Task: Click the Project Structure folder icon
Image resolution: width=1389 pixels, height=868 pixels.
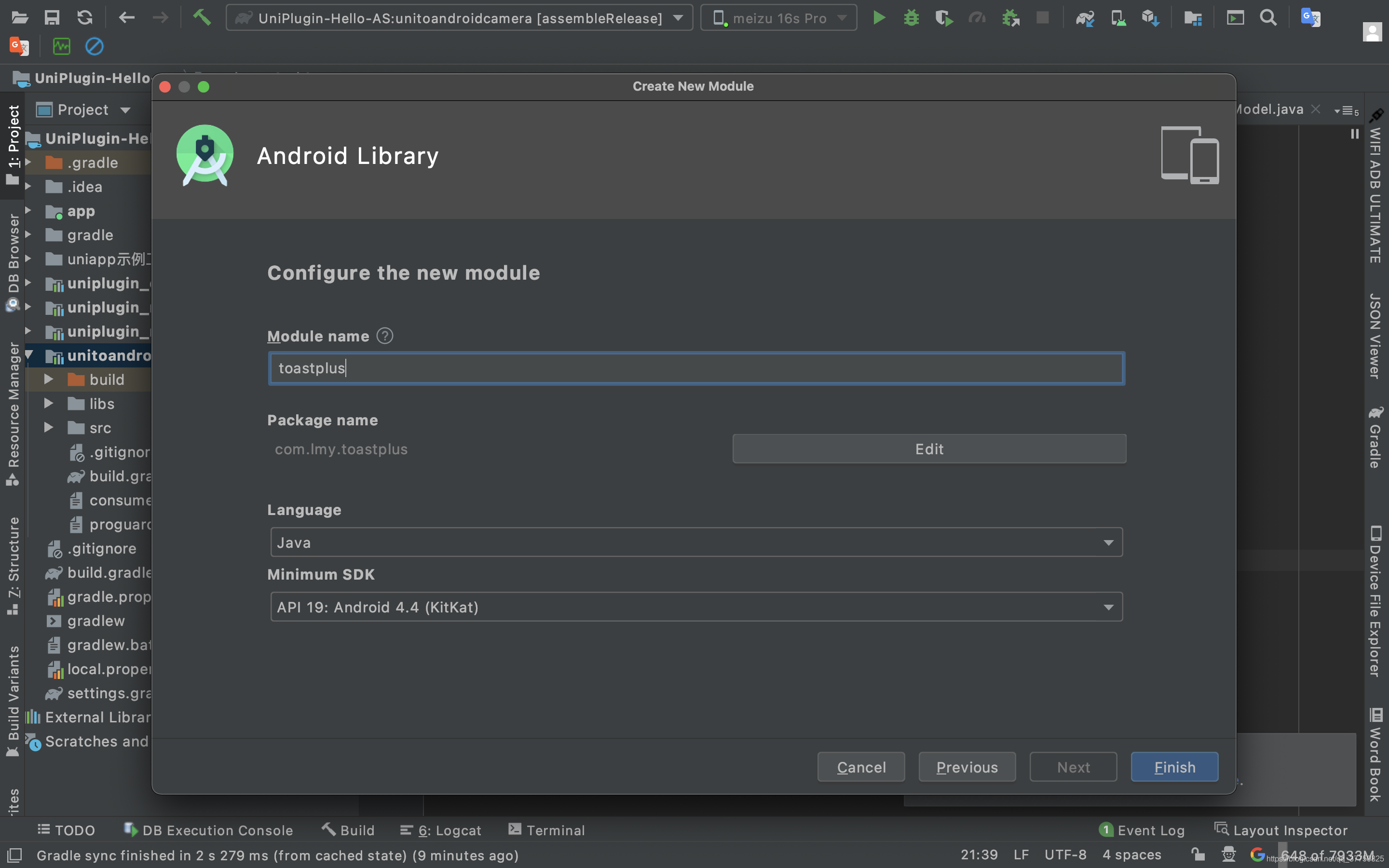Action: pyautogui.click(x=1193, y=18)
